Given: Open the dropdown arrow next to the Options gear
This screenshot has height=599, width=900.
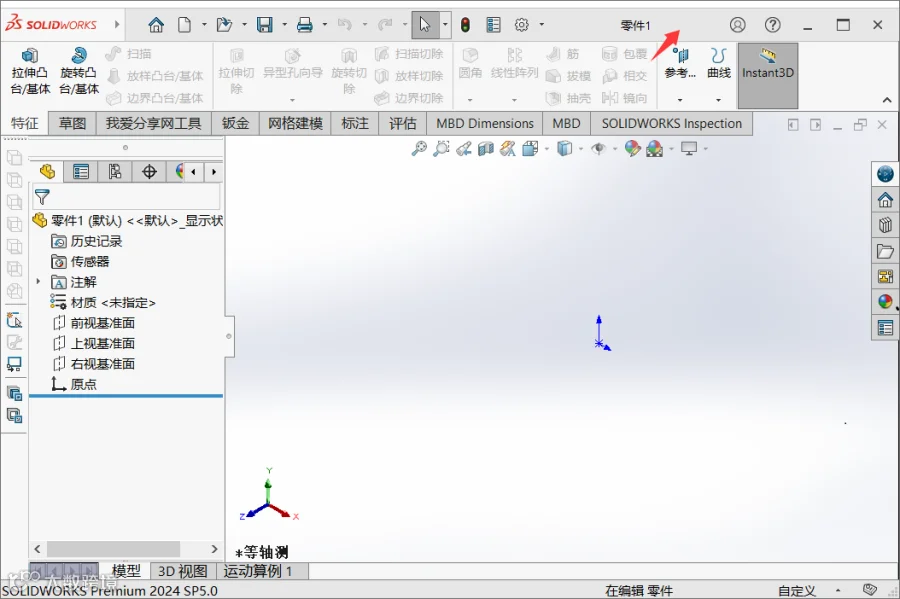Looking at the screenshot, I should 541,25.
